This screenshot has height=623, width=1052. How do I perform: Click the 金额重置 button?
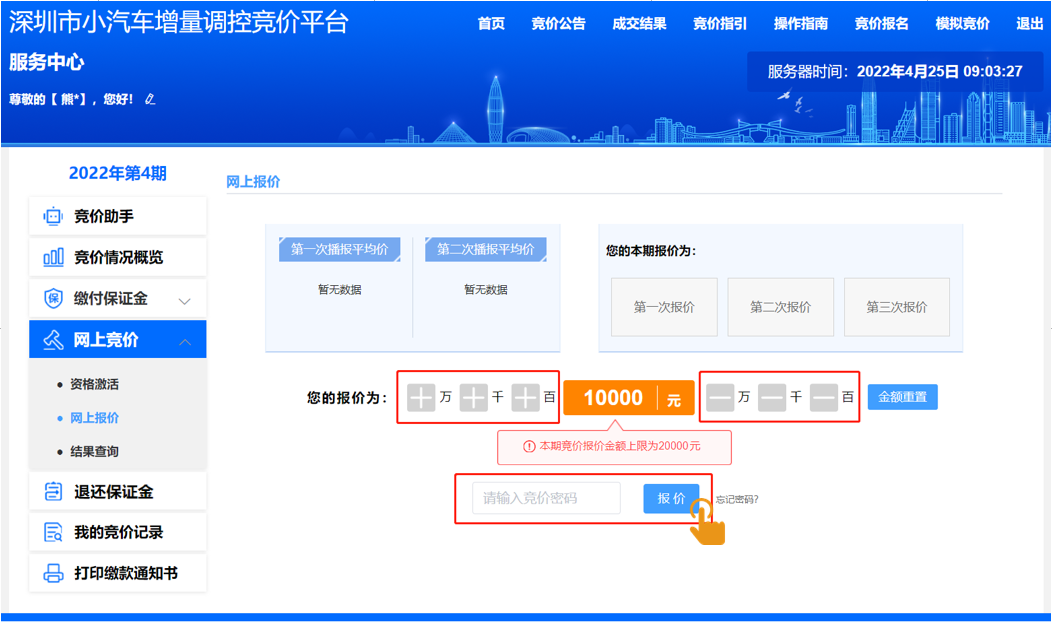coord(902,397)
